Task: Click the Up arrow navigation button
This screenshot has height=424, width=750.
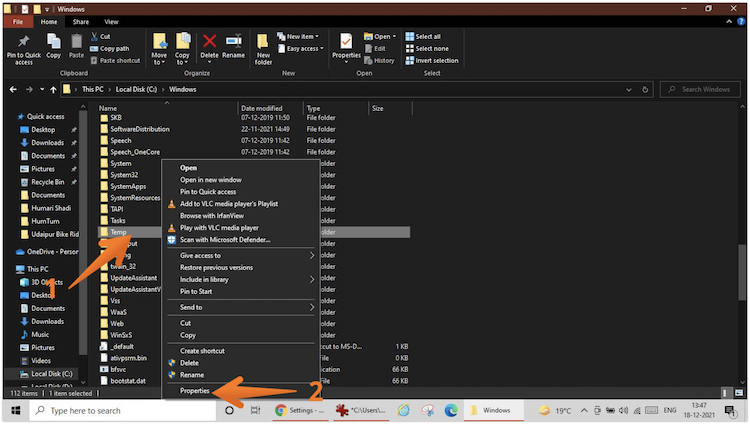Action: 53,89
